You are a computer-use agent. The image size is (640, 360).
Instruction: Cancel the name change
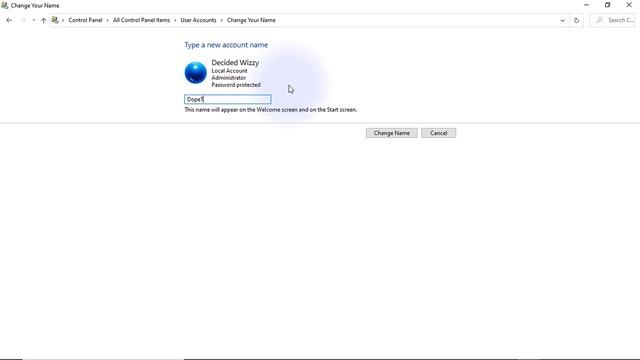tap(438, 133)
